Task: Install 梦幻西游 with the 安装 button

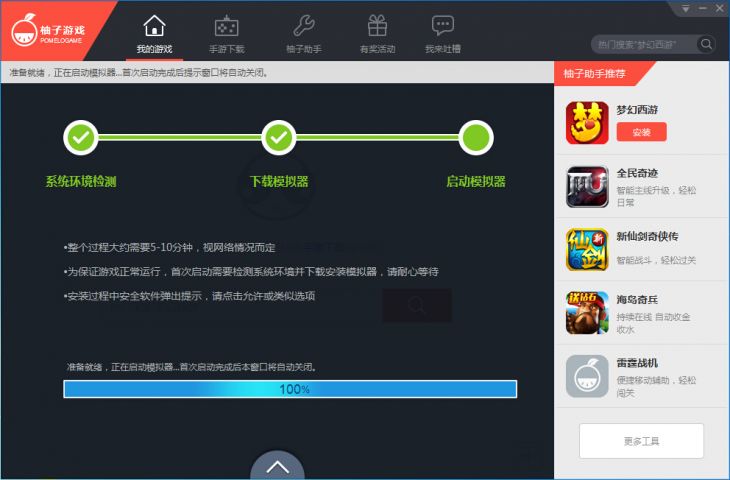Action: click(641, 132)
